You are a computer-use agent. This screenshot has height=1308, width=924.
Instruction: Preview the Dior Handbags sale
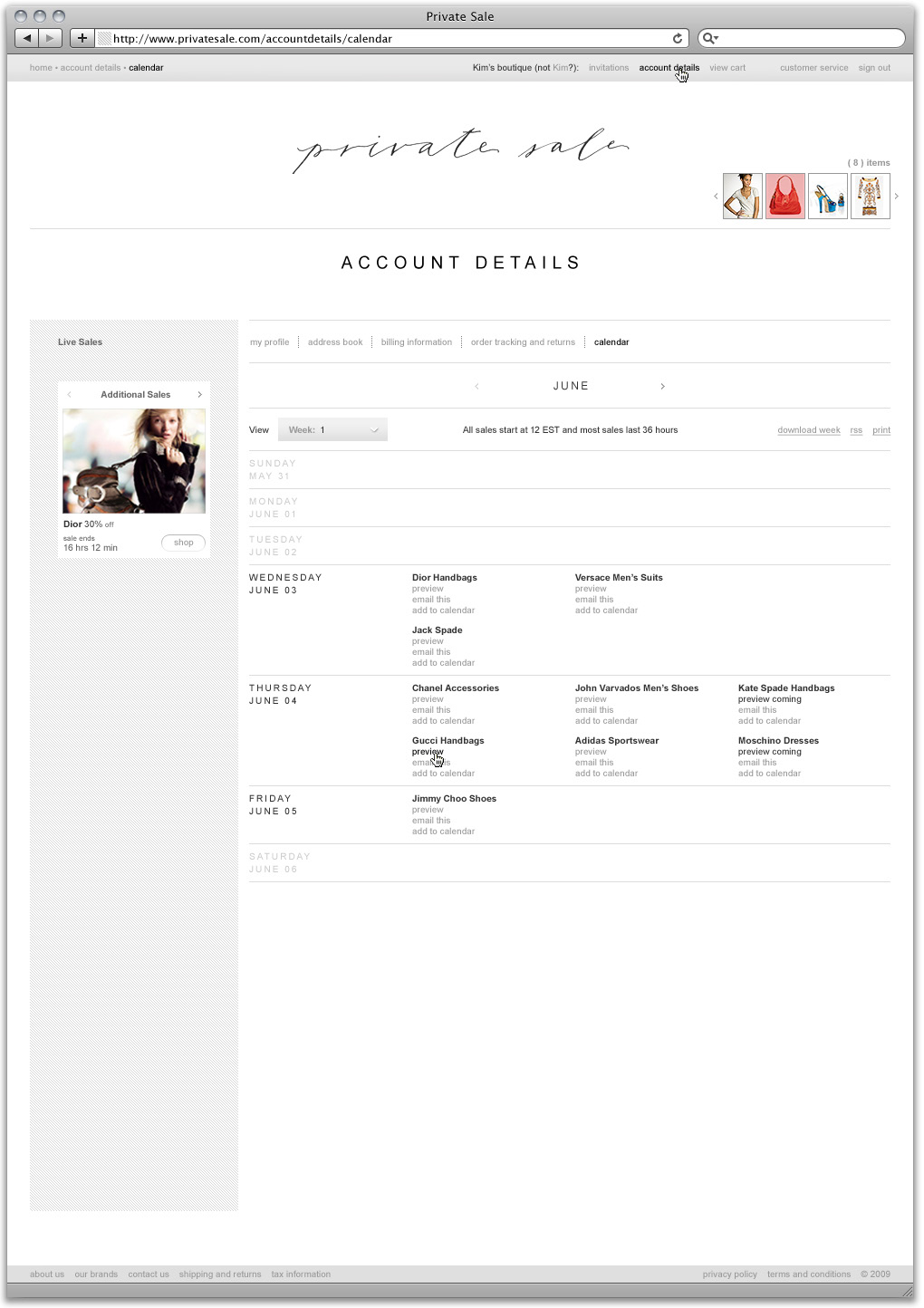[x=428, y=589]
